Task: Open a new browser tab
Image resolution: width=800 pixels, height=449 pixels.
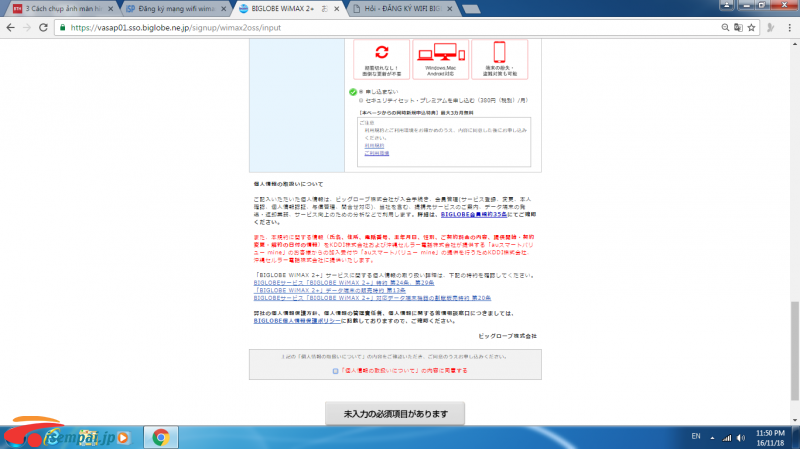Action: coord(471,9)
